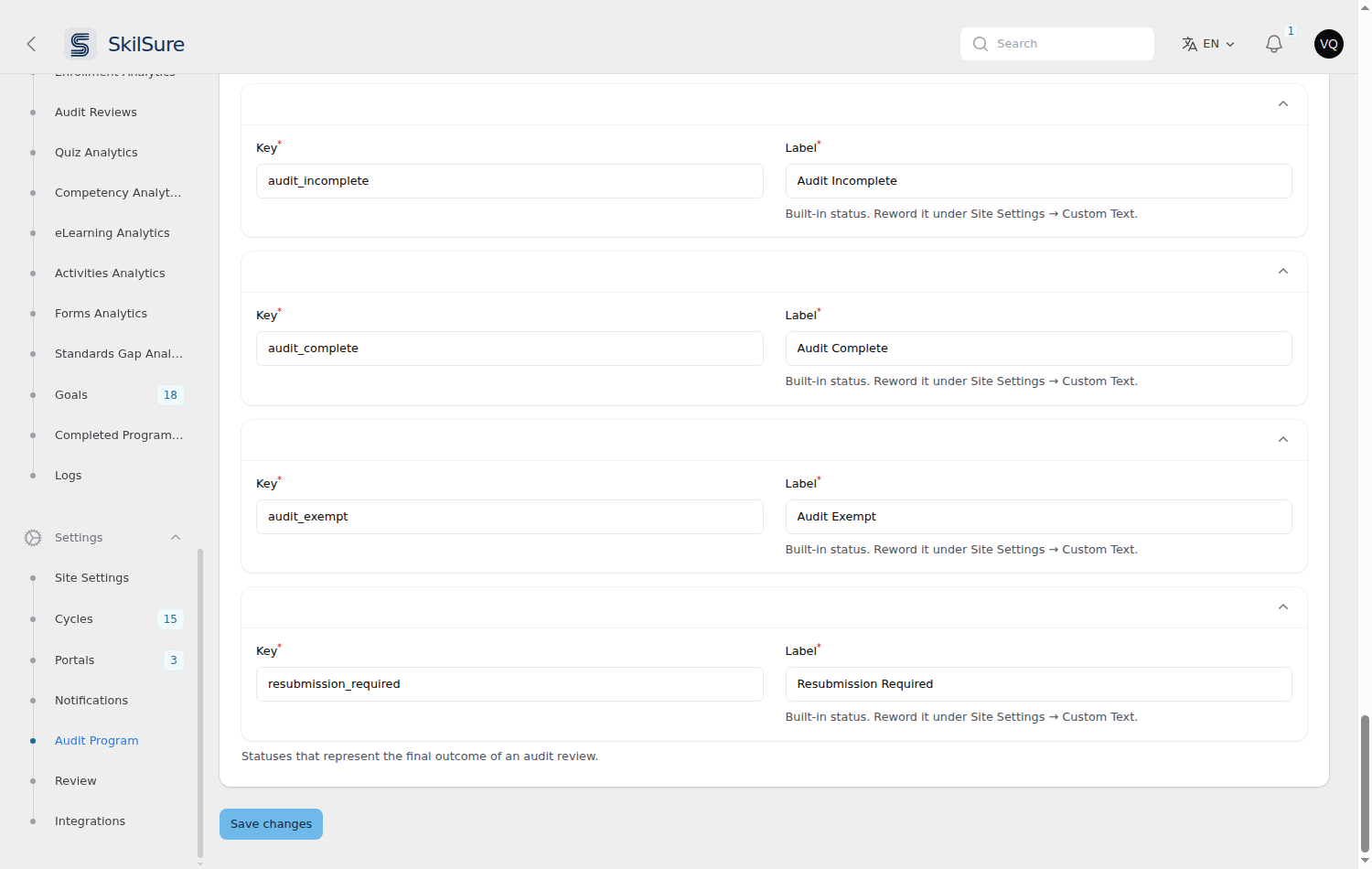Click the Settings gear icon
This screenshot has height=869, width=1372.
pos(33,538)
